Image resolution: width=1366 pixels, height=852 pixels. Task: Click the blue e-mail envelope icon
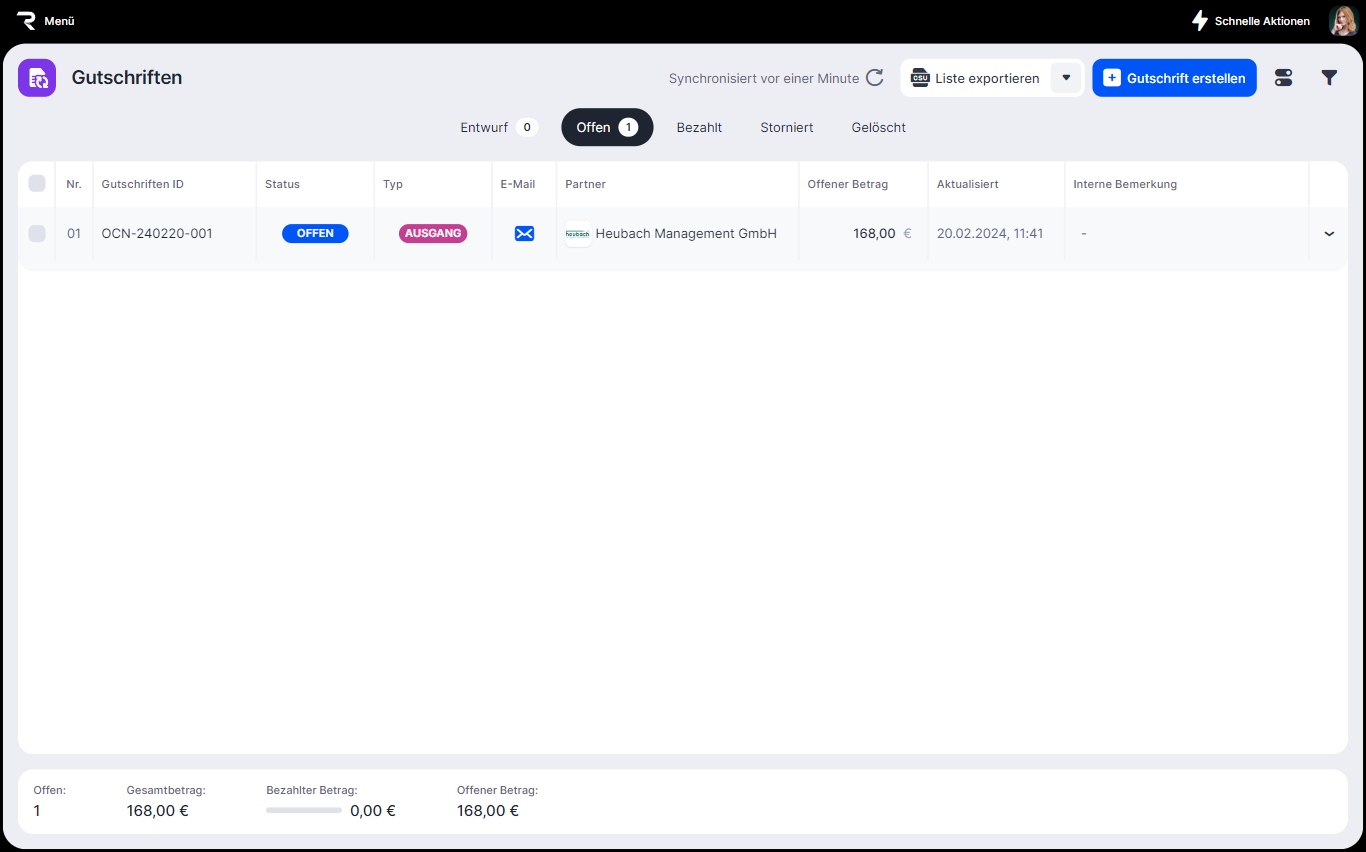524,233
